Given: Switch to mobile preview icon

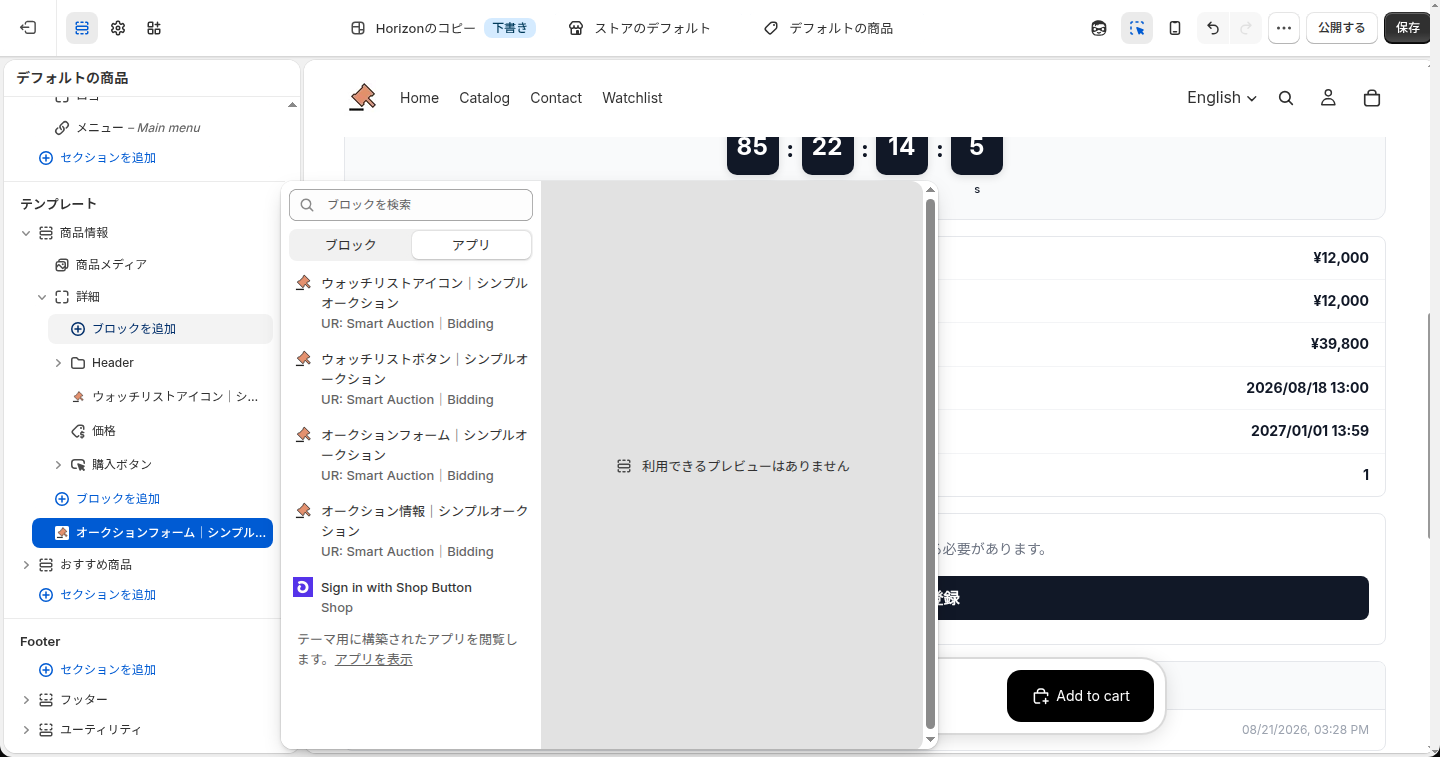Looking at the screenshot, I should (x=1175, y=28).
